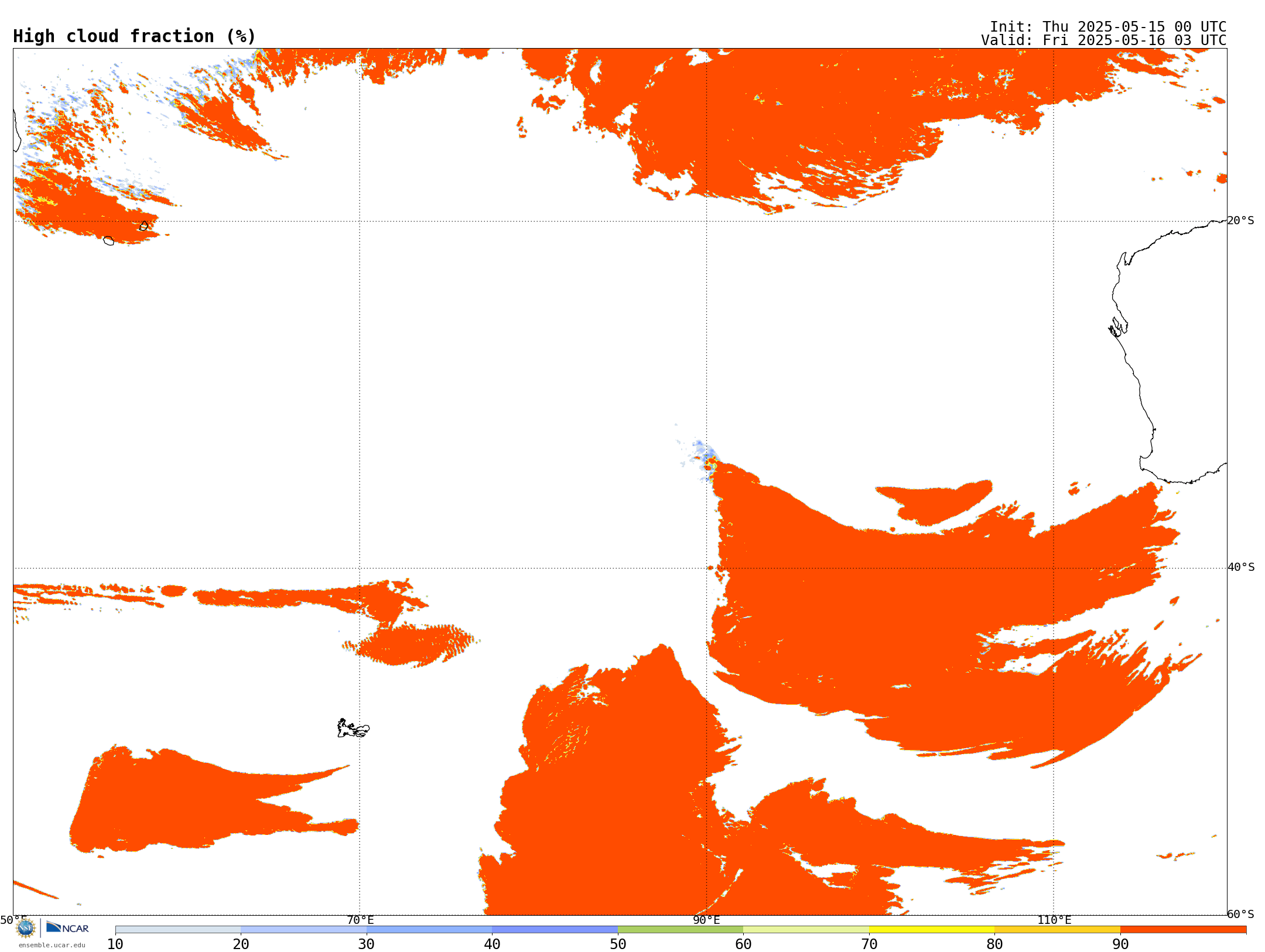
Task: Click the pale blue 20-30 colorbar segment
Action: tap(303, 930)
